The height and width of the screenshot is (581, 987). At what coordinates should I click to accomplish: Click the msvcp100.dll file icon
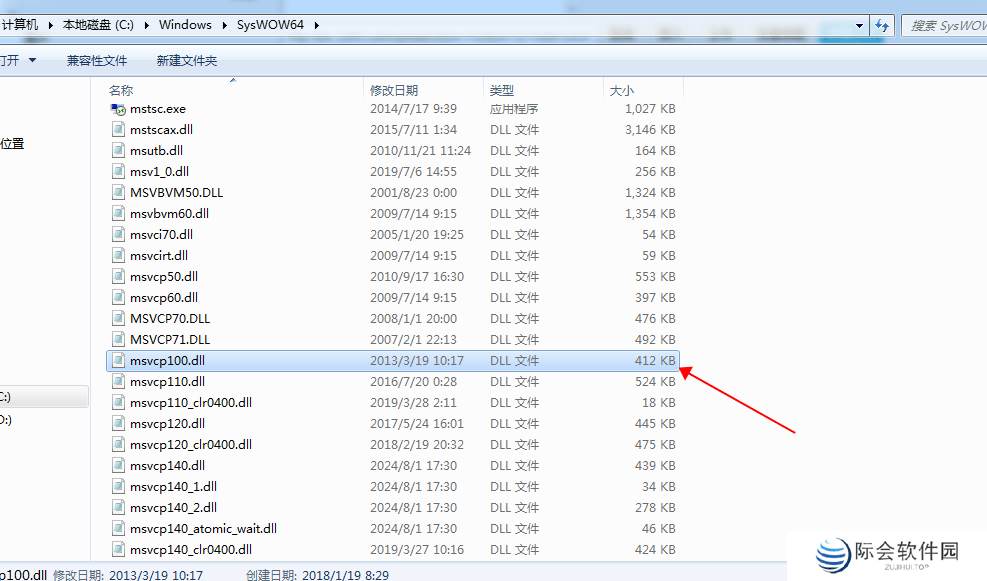click(x=119, y=360)
